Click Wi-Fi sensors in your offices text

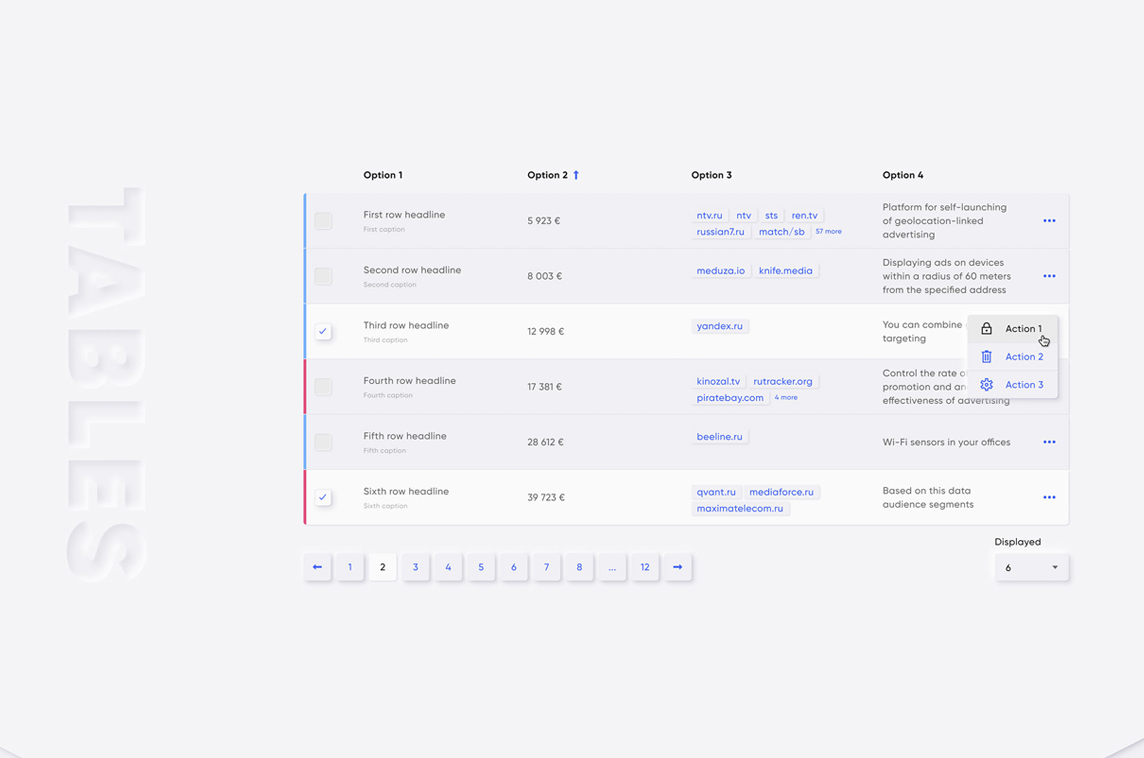coord(946,442)
